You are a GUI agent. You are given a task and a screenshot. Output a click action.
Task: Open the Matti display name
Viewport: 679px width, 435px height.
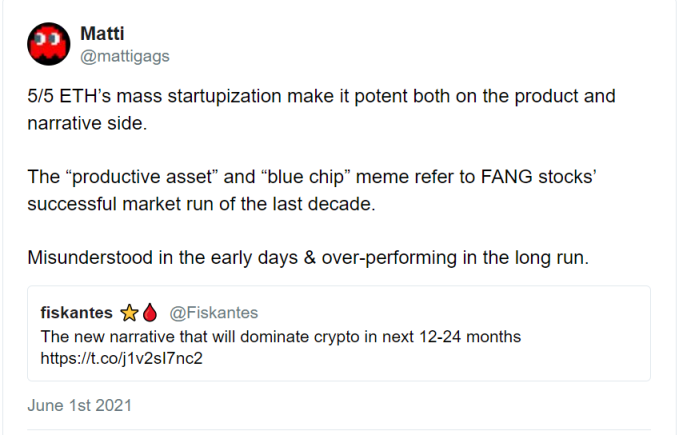tap(102, 34)
